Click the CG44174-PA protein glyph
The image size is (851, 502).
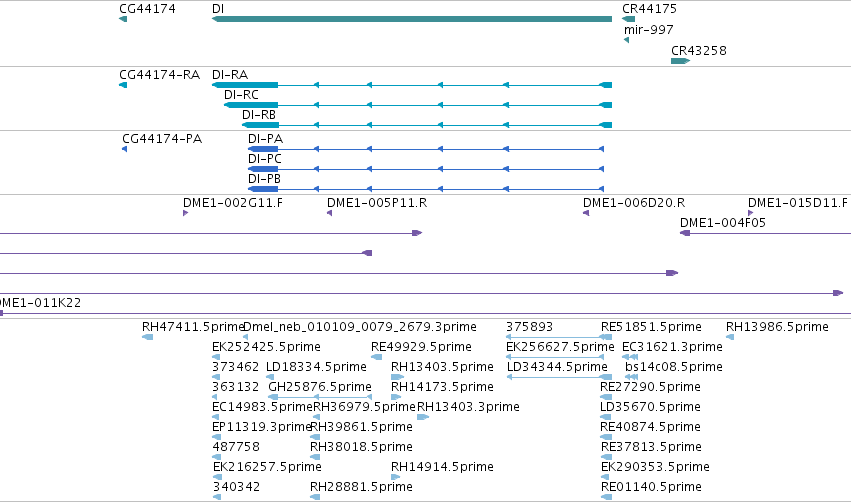coord(124,149)
